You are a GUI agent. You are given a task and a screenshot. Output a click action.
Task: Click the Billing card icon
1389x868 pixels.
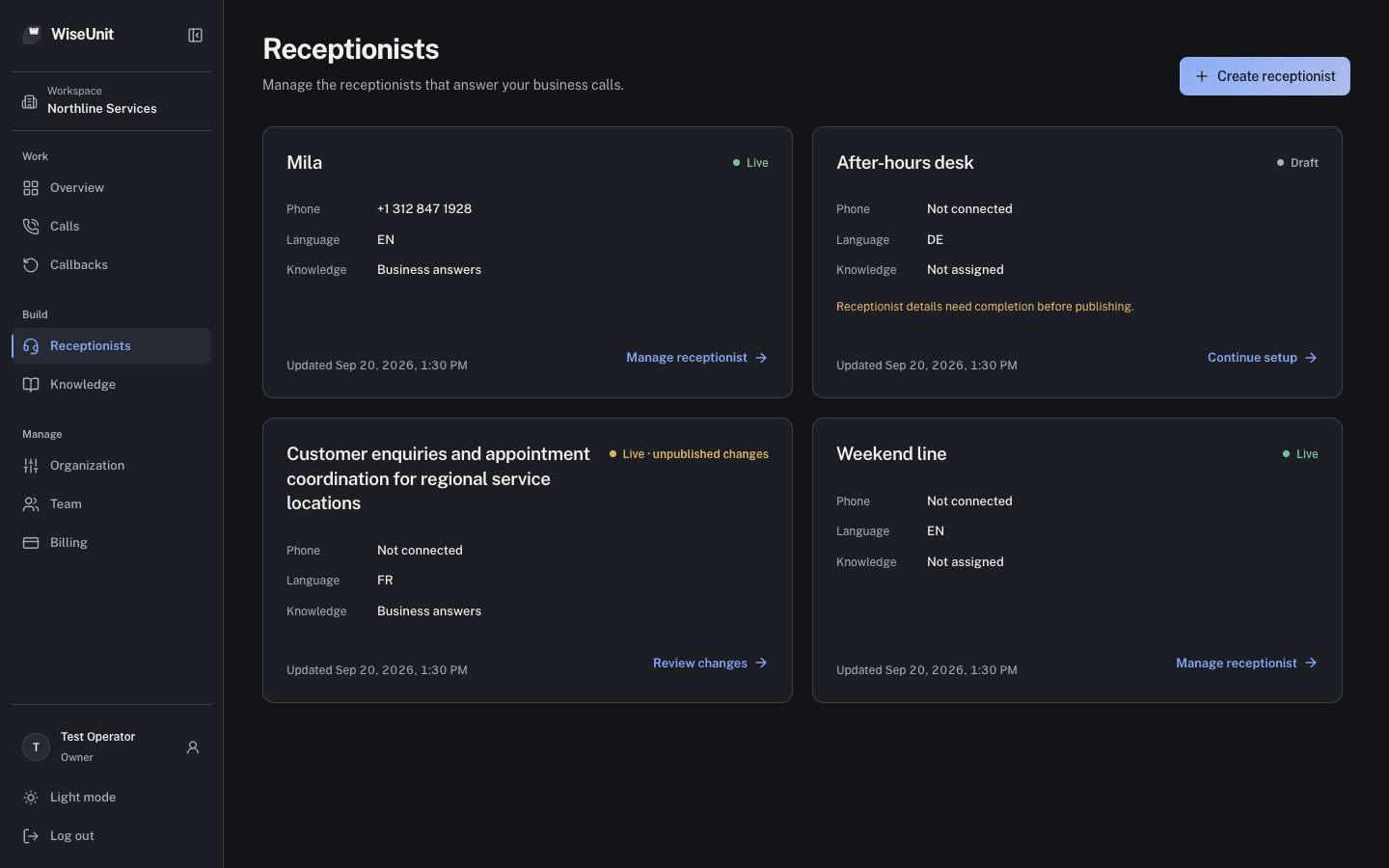tap(31, 543)
